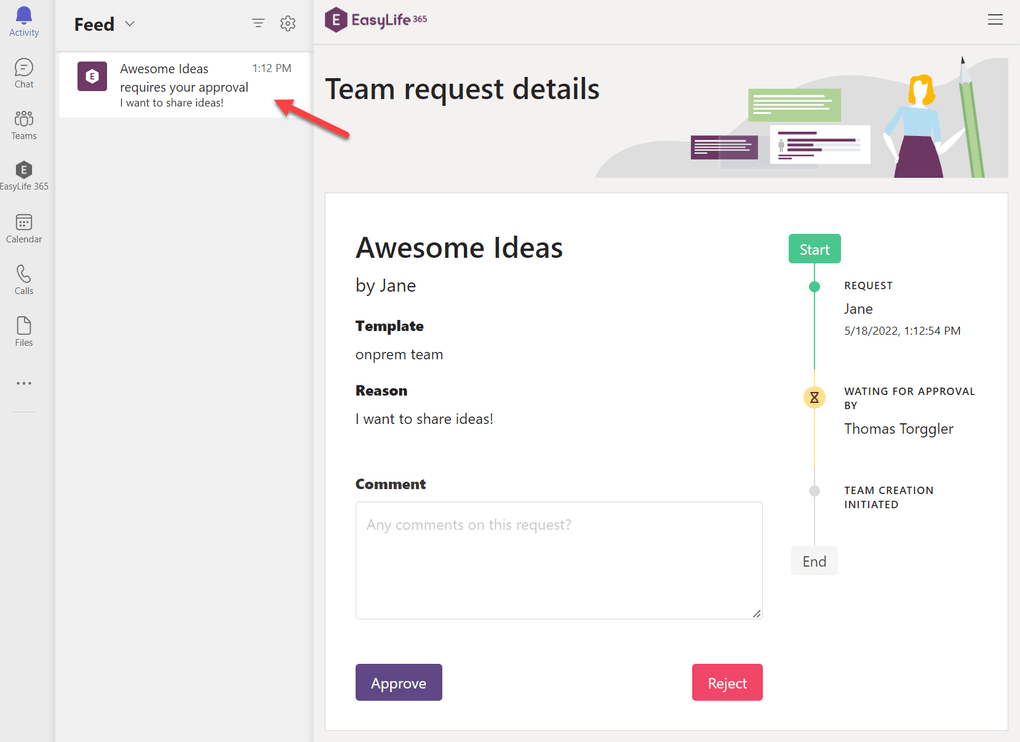The image size is (1020, 742).
Task: Open the hamburger menu at top right
Action: point(995,20)
